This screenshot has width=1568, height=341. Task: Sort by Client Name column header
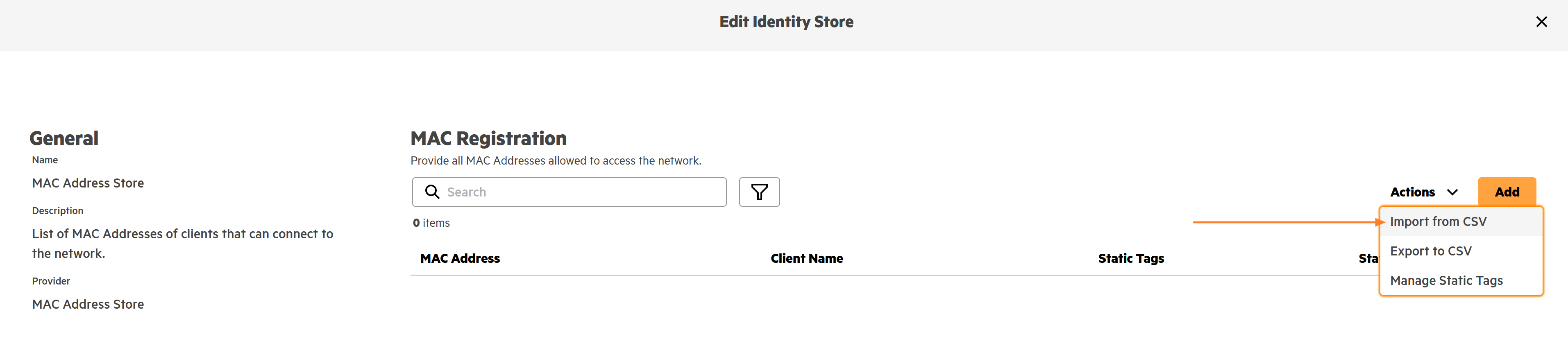806,258
